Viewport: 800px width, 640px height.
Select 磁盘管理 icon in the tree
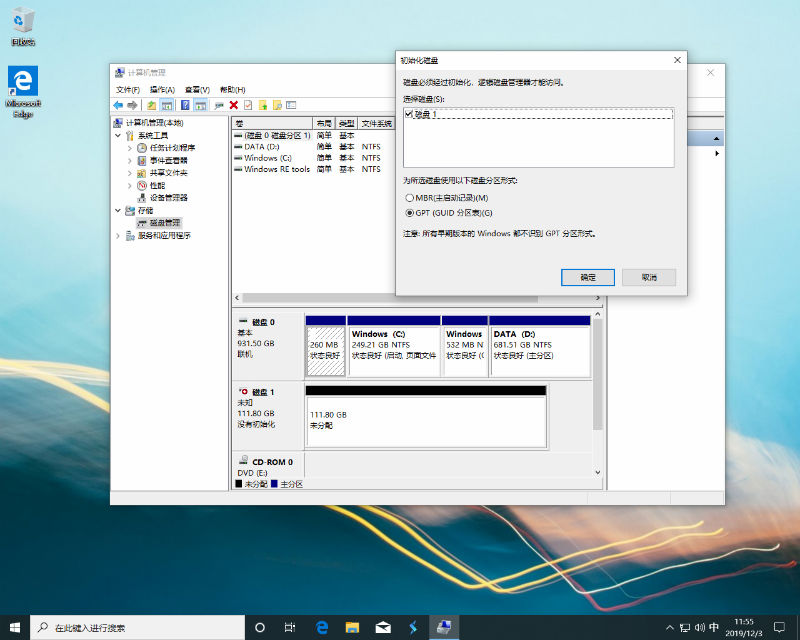click(x=142, y=223)
